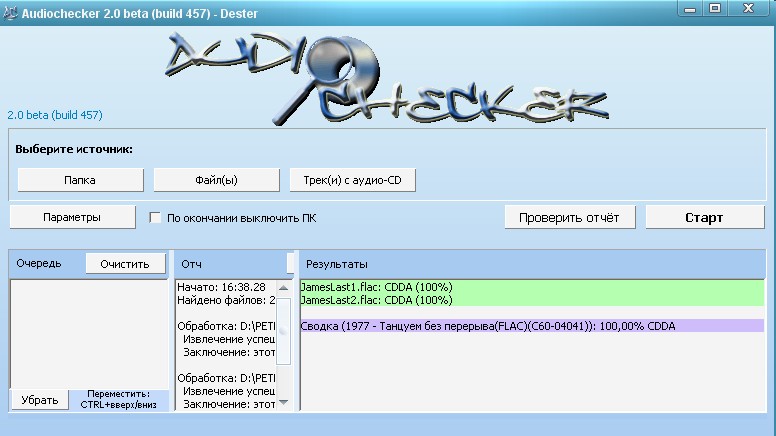This screenshot has height=436, width=776.
Task: Click the log panel scrollbar thumb
Action: point(284,330)
